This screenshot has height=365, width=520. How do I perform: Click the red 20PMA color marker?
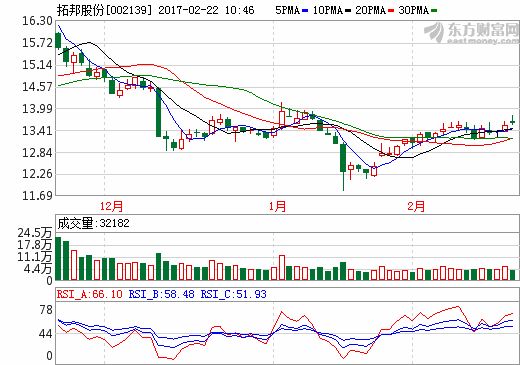point(391,11)
